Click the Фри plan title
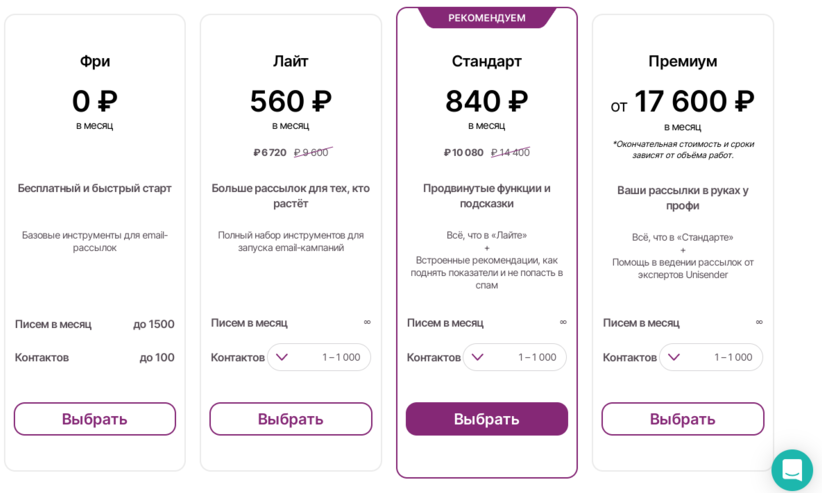Viewport: 822px width, 493px height. click(x=95, y=61)
